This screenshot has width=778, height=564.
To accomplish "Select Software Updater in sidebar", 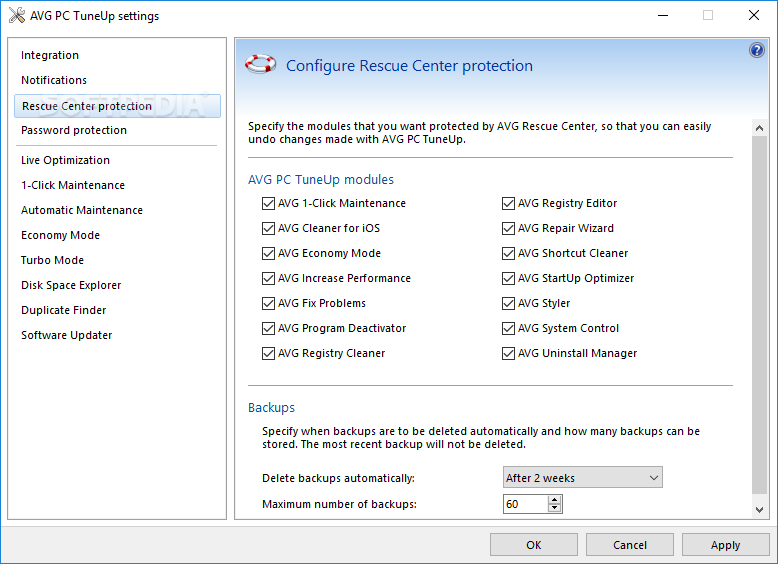I will click(x=66, y=335).
